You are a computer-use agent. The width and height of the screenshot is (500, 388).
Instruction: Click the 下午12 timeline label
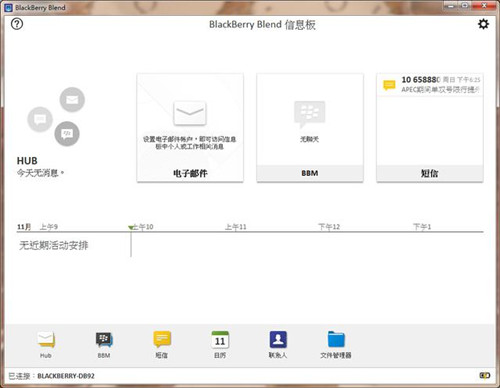click(x=329, y=227)
